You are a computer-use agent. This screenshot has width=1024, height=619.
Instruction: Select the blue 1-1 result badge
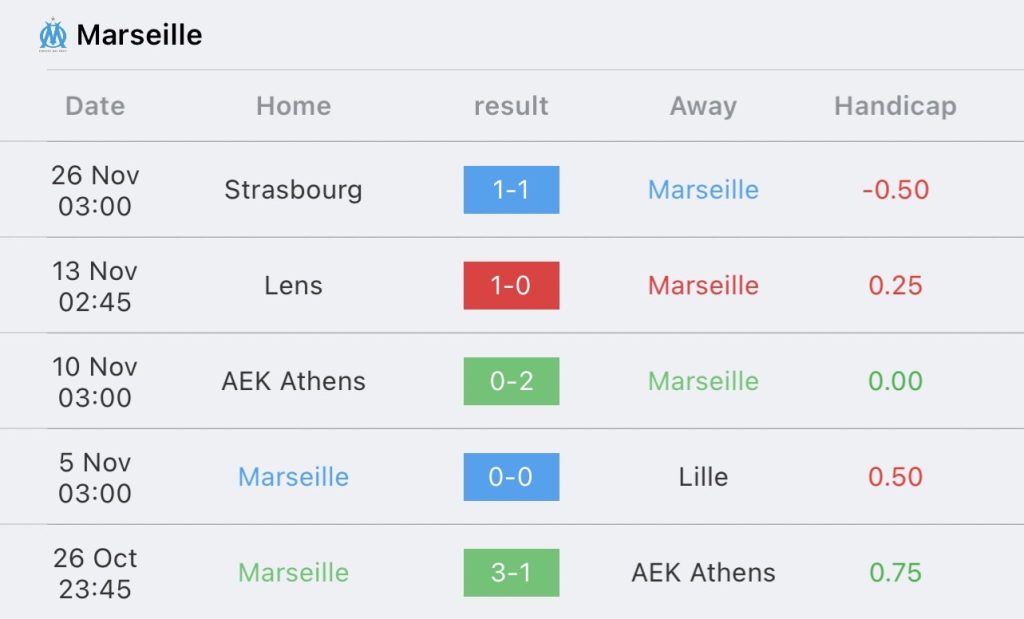[x=511, y=189]
